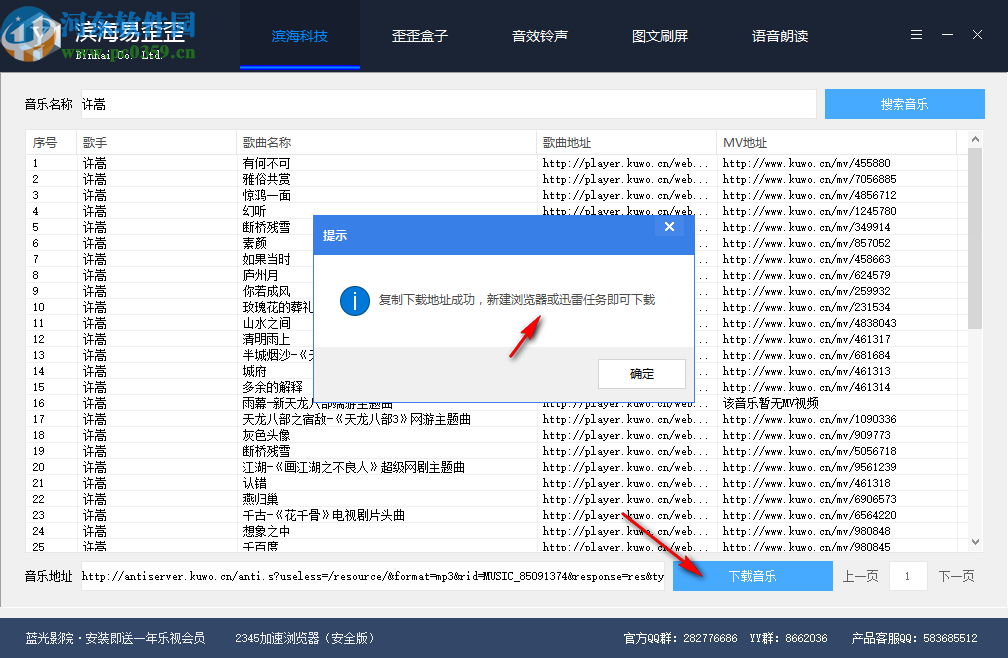
Task: Select the song 如果当时
Action: click(x=267, y=260)
